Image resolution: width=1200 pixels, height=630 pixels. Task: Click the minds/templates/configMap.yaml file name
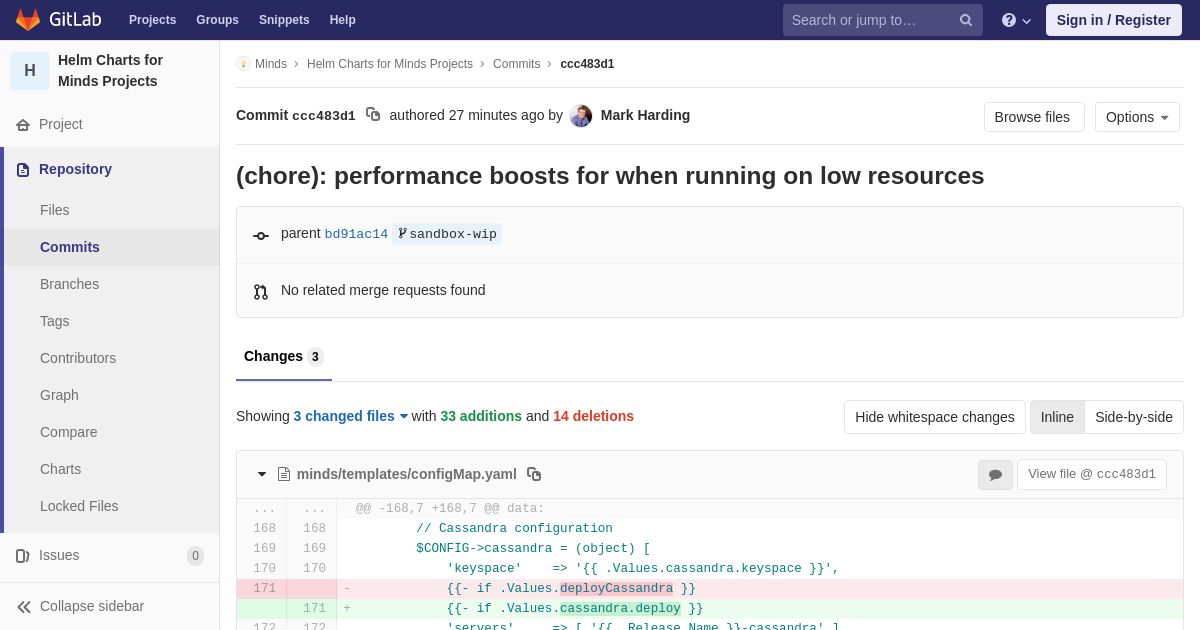(407, 474)
